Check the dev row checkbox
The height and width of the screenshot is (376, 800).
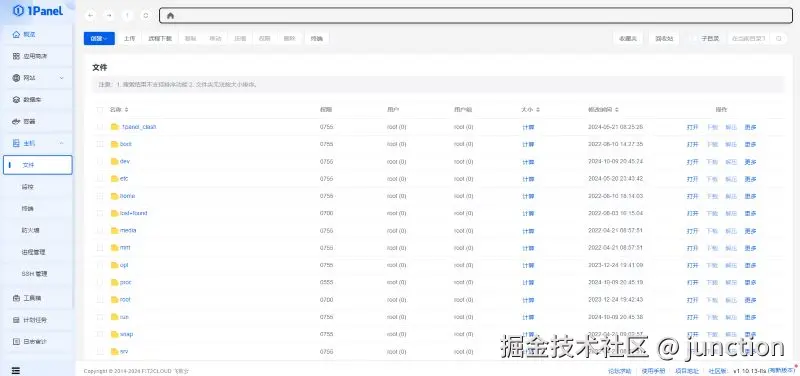click(x=100, y=161)
